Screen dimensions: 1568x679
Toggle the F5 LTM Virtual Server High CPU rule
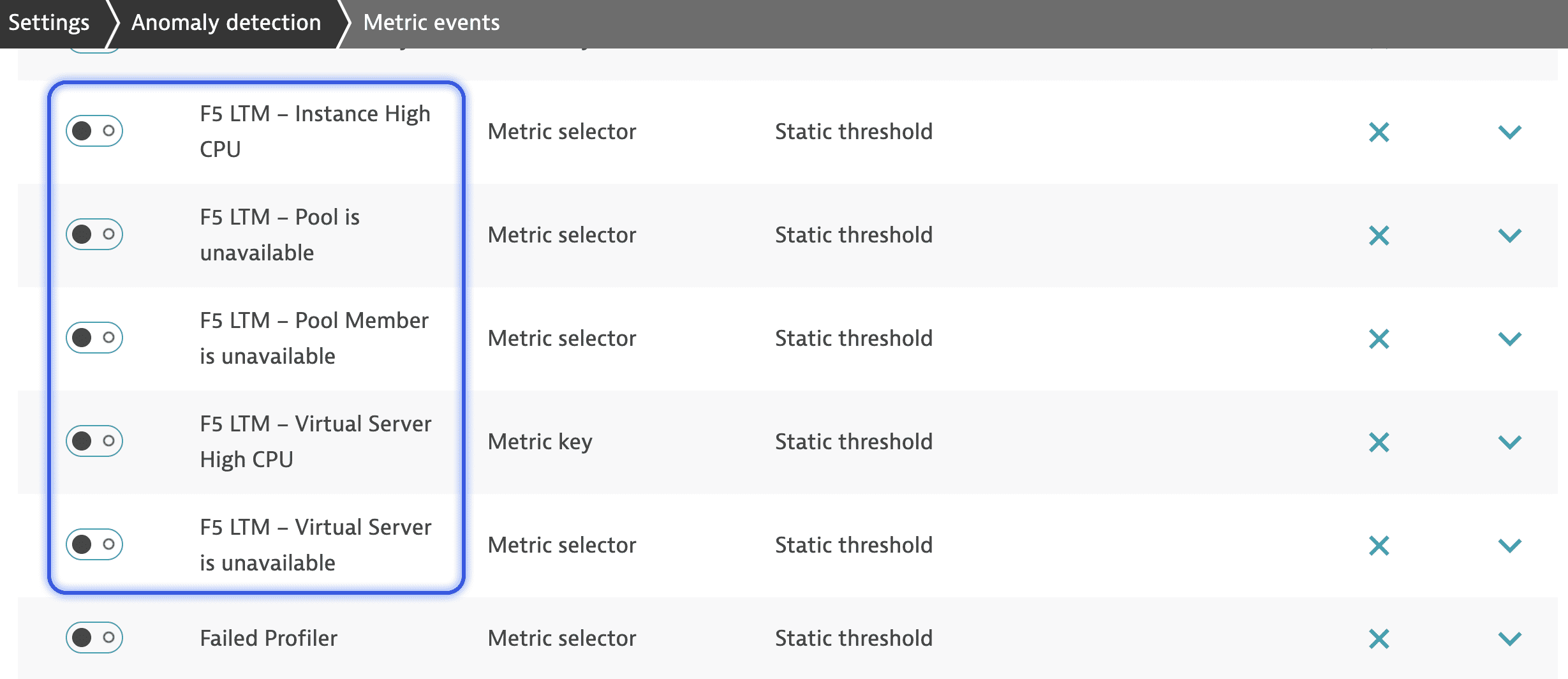point(94,441)
